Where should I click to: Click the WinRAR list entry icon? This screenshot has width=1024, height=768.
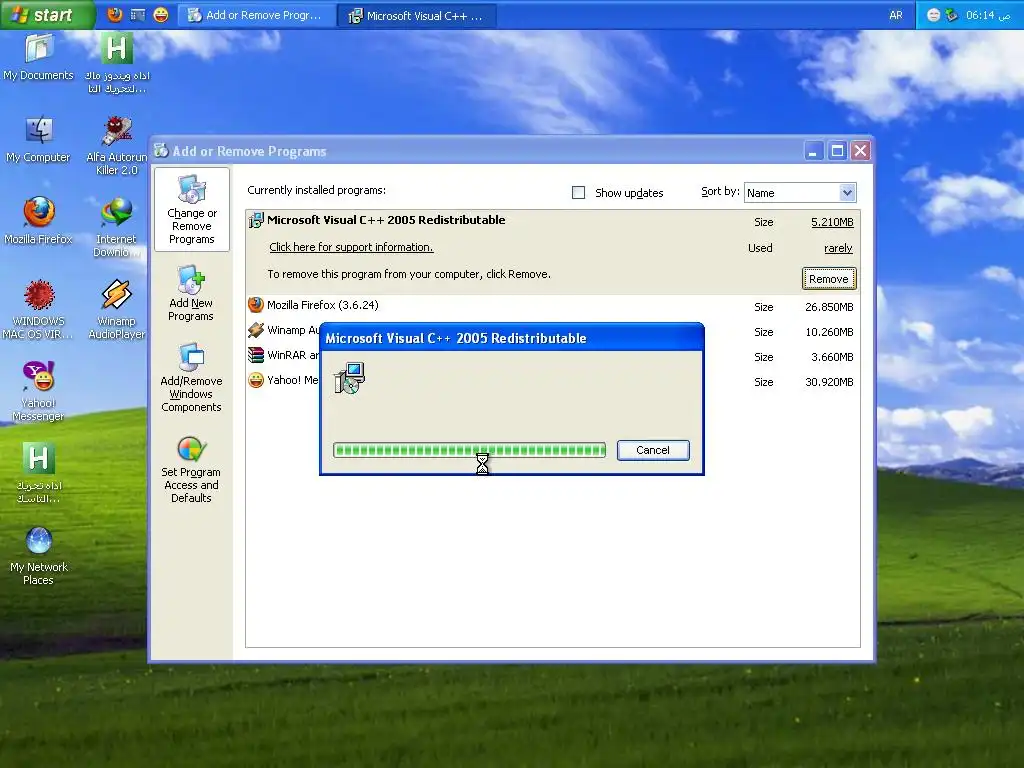pos(256,355)
